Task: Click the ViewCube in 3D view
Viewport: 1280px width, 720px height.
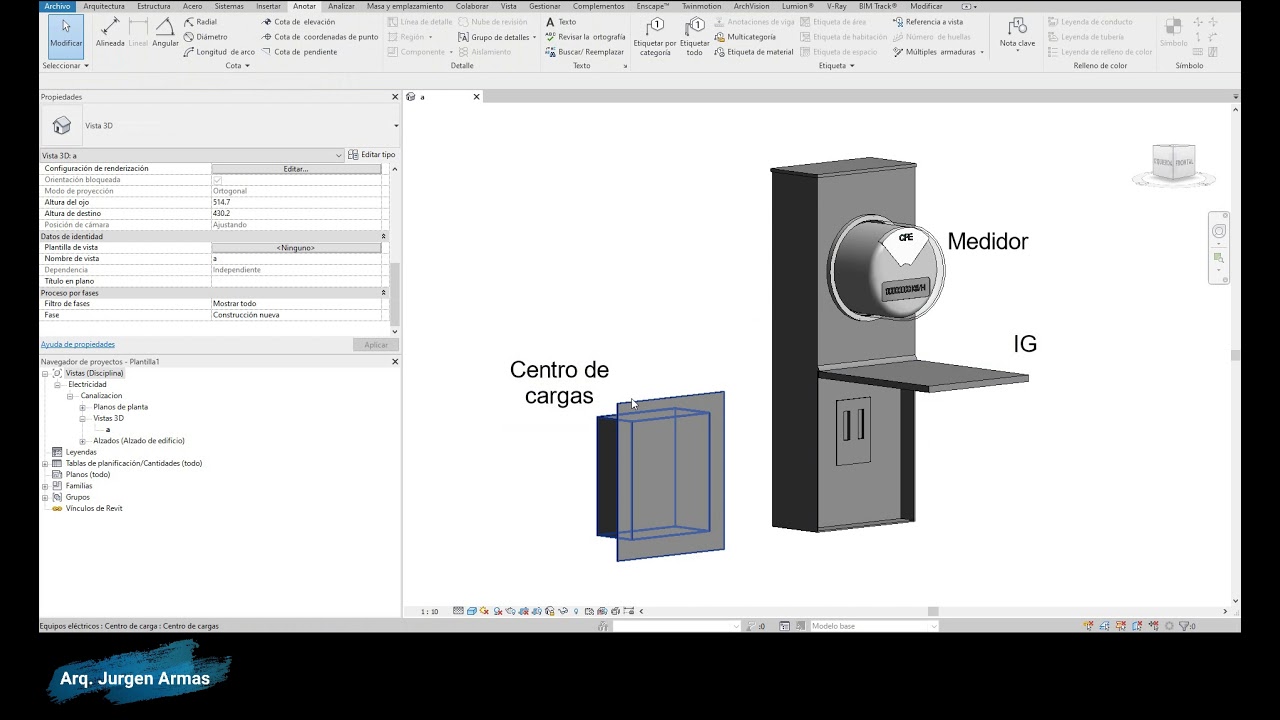Action: click(x=1173, y=163)
